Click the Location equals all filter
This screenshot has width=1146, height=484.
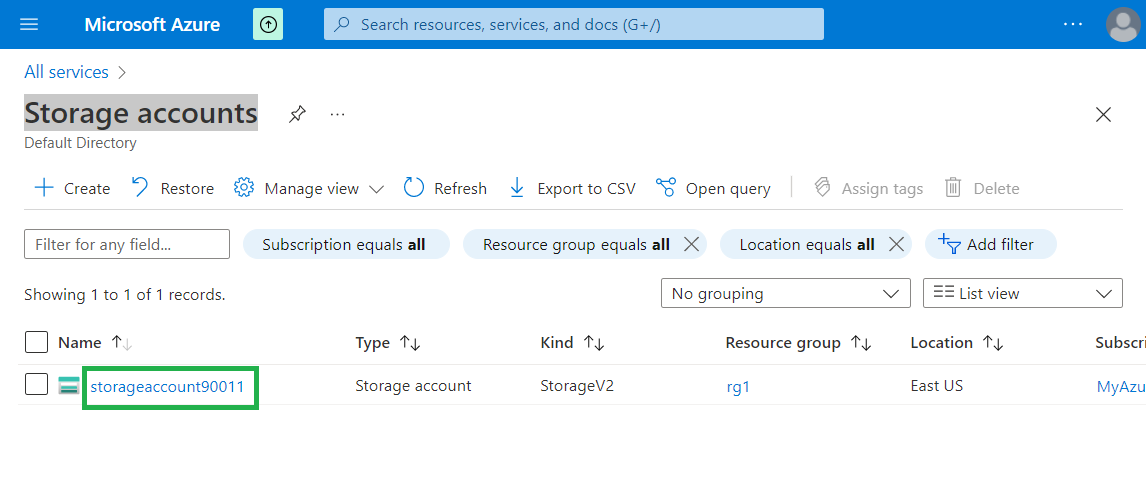point(807,244)
